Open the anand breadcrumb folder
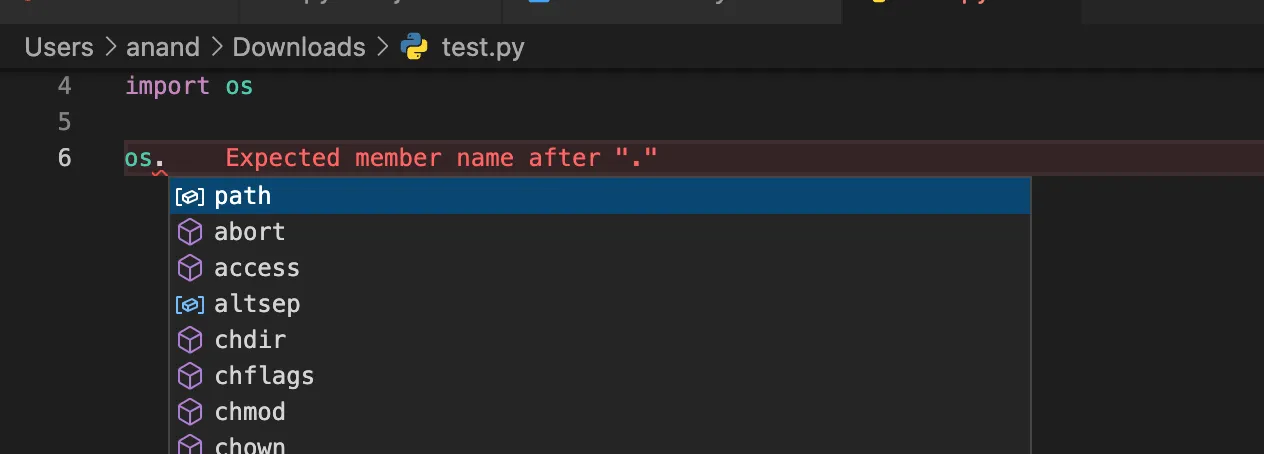This screenshot has height=454, width=1264. click(163, 47)
